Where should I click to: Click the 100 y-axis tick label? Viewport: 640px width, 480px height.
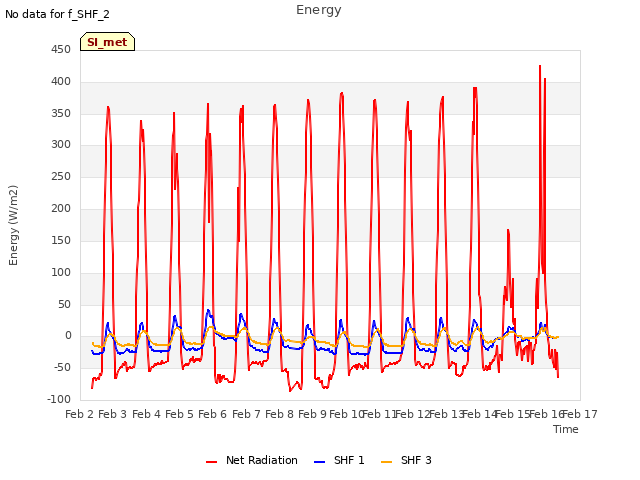[x=61, y=272]
